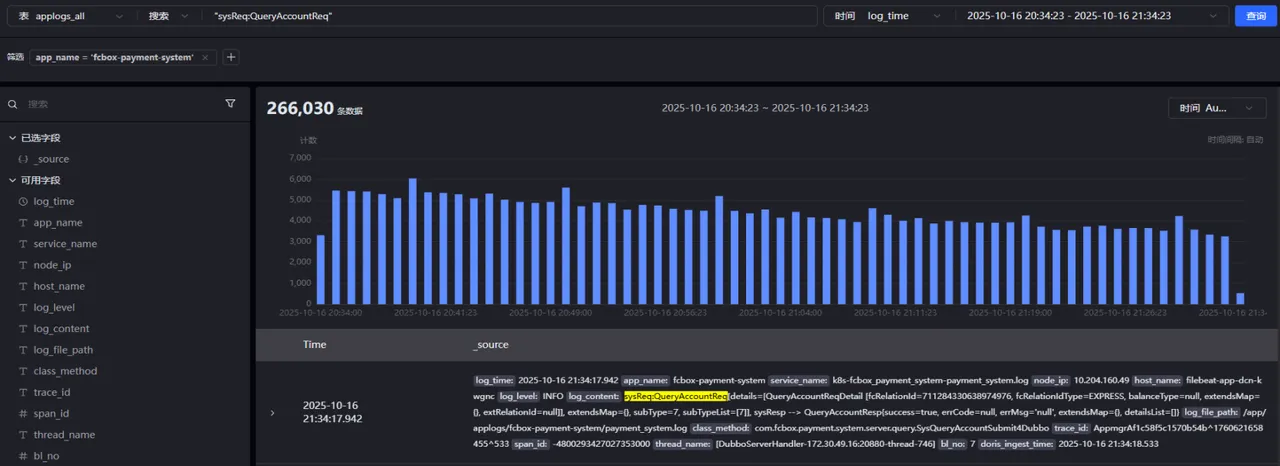Click the clock icon beside log_time field
1280x466 pixels.
click(x=23, y=201)
